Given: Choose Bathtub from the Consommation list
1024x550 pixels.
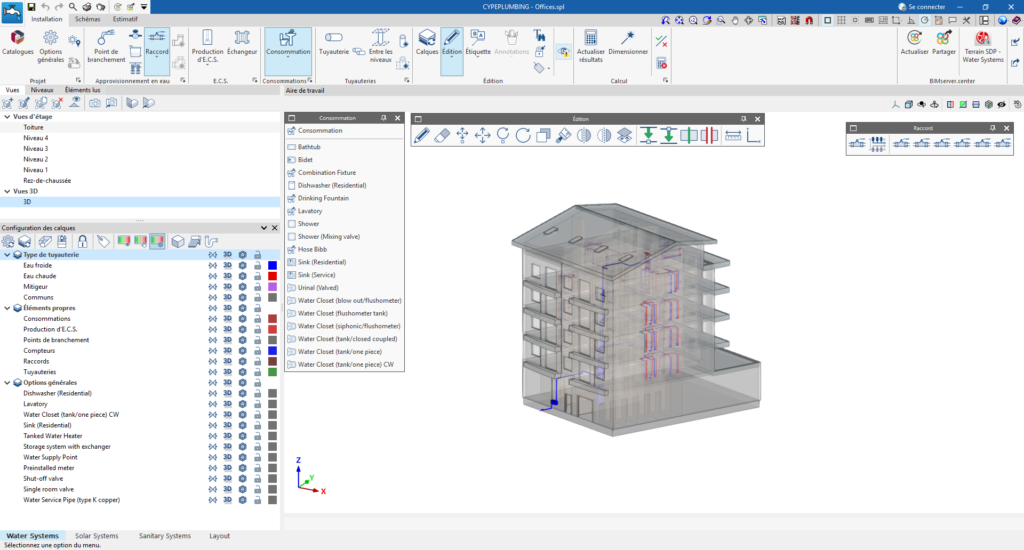Looking at the screenshot, I should coord(309,147).
